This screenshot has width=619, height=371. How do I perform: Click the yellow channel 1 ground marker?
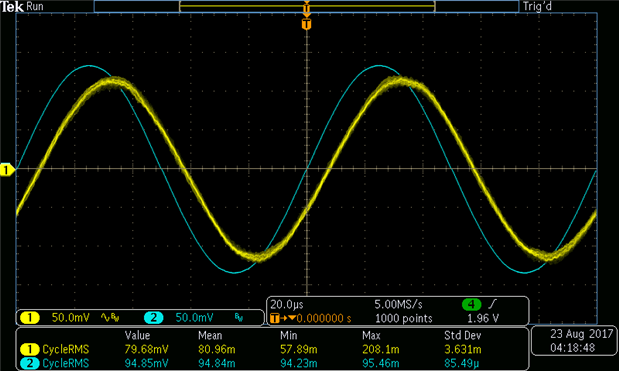(x=7, y=170)
